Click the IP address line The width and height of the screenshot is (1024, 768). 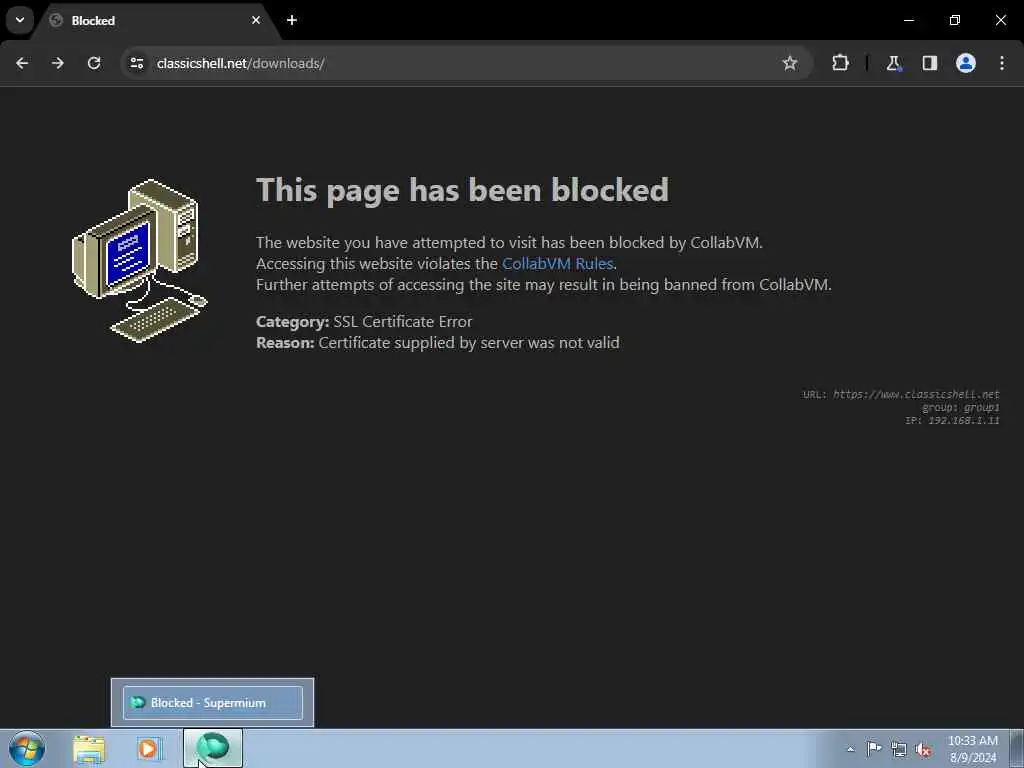[952, 421]
